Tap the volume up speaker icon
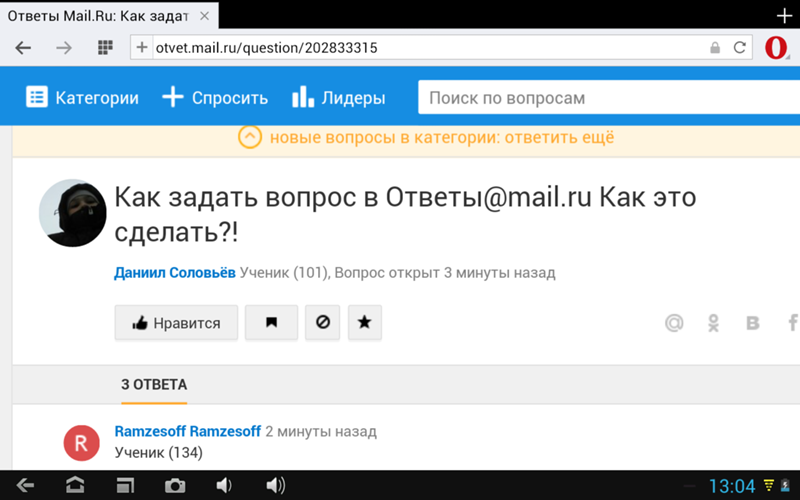Viewport: 800px width, 500px height. pos(276,485)
